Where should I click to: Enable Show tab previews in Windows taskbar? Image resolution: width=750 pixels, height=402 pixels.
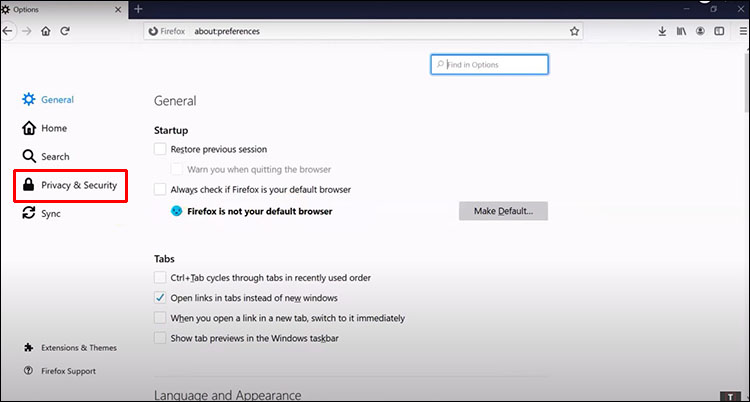[x=160, y=338]
